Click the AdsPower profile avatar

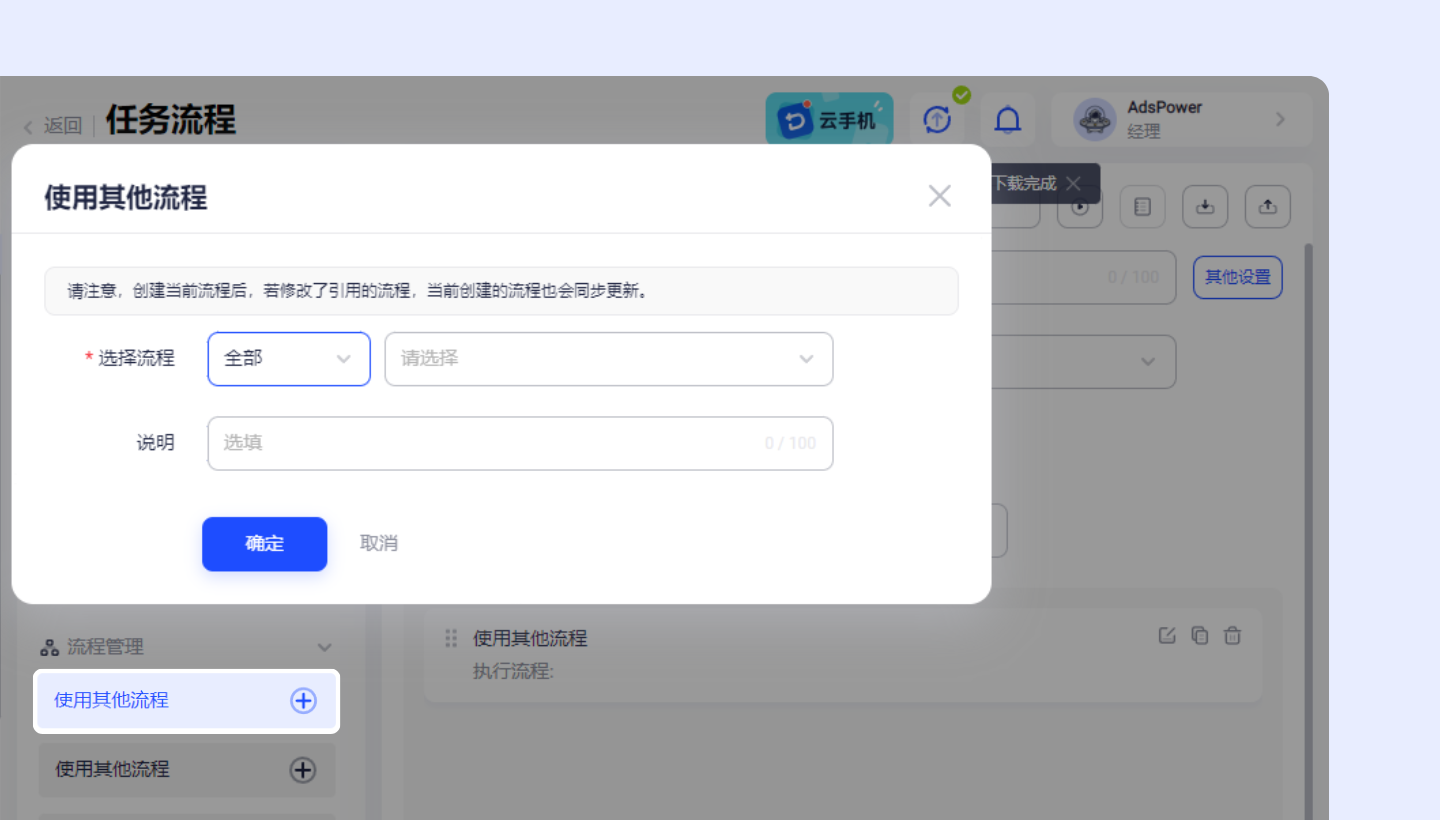point(1094,120)
